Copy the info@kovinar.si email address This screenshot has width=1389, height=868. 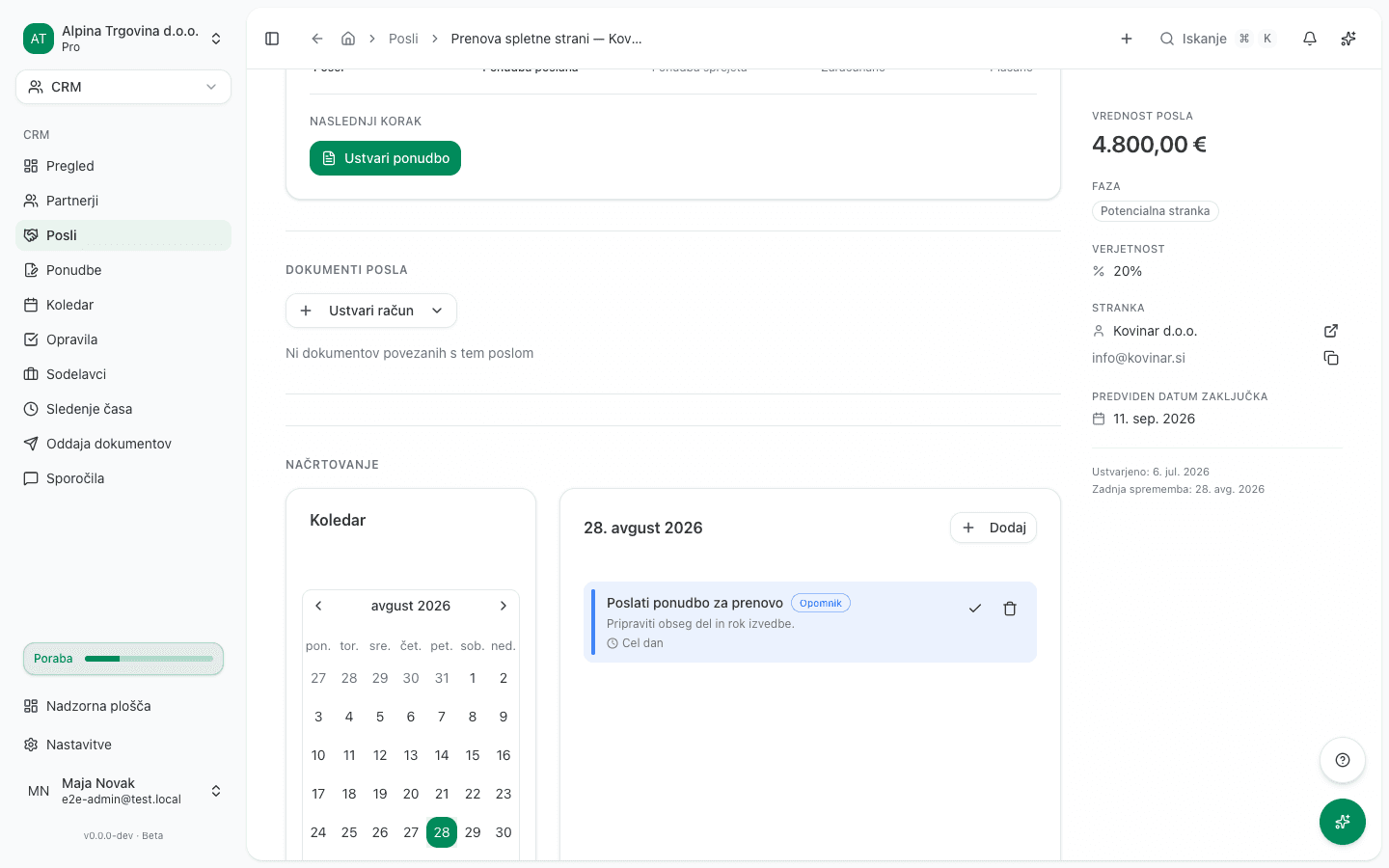click(x=1331, y=358)
